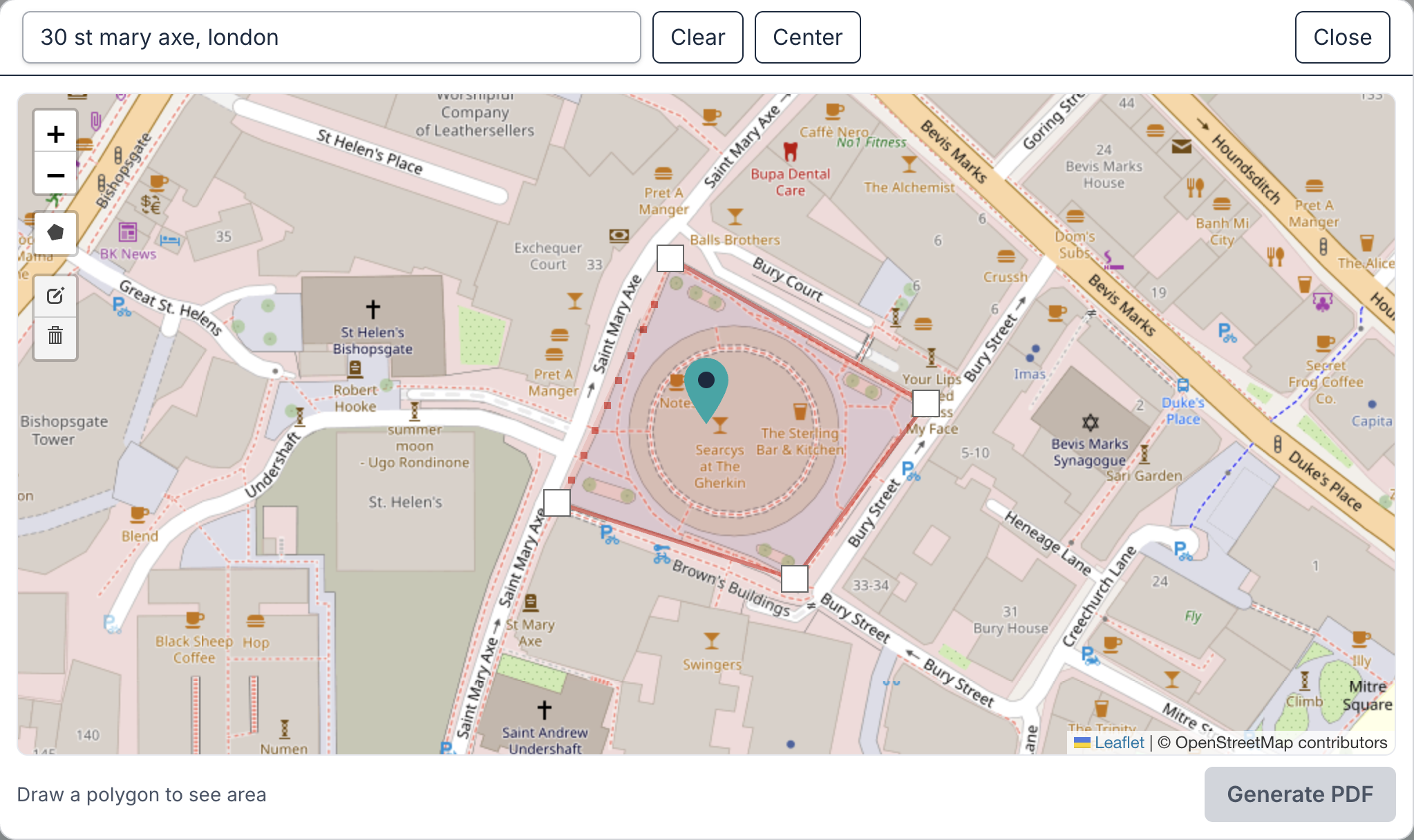Image resolution: width=1414 pixels, height=840 pixels.
Task: Select the polygon drawing tool
Action: 55,233
